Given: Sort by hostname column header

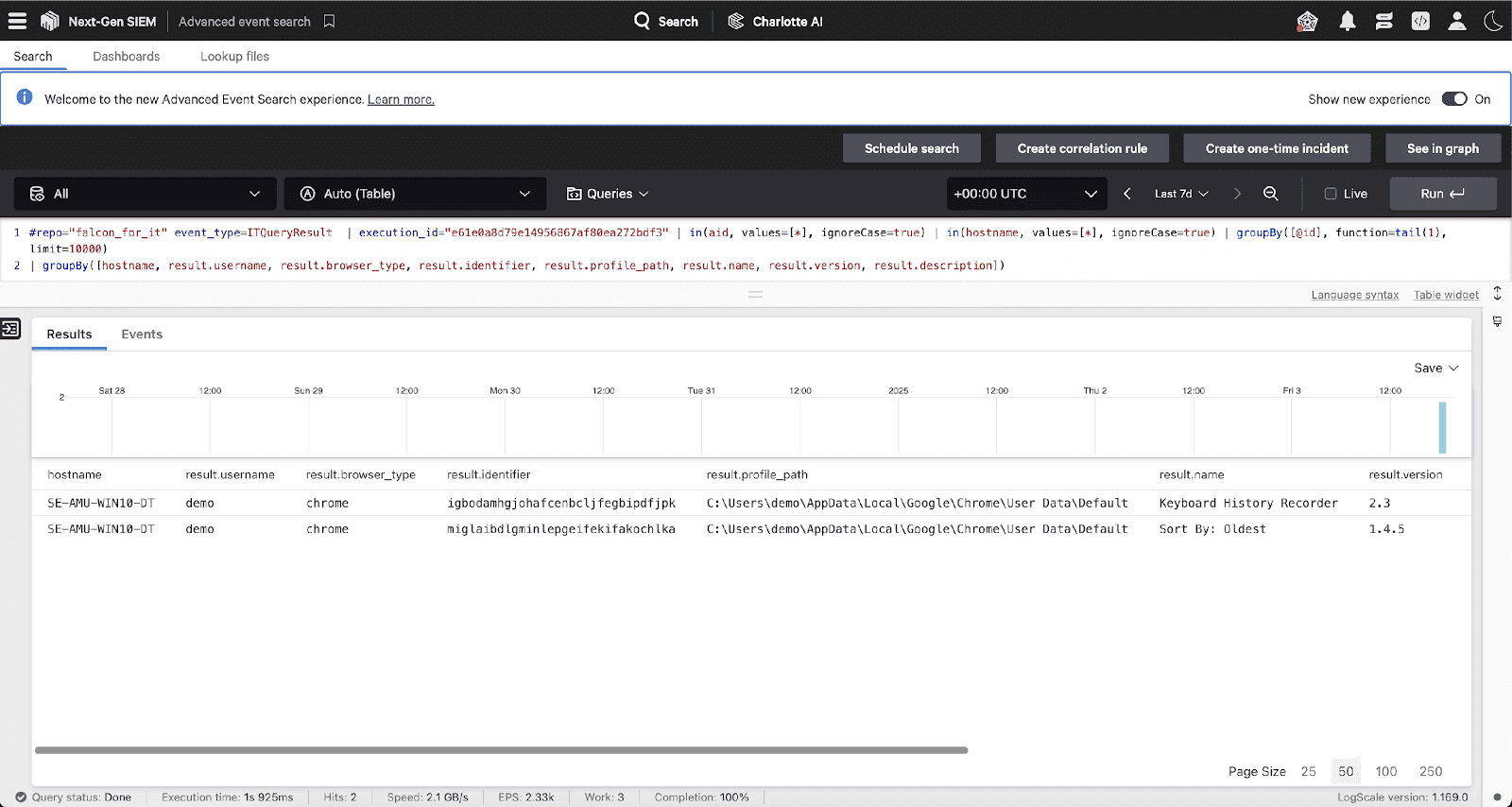Looking at the screenshot, I should point(75,474).
